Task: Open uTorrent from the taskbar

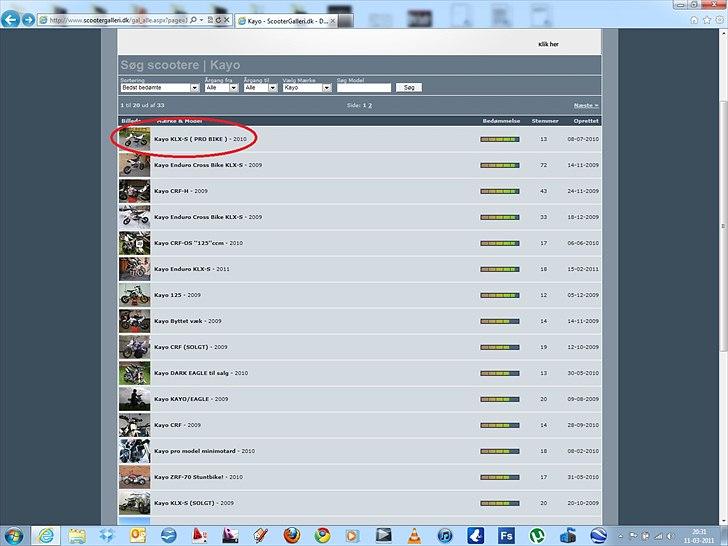Action: click(x=537, y=535)
